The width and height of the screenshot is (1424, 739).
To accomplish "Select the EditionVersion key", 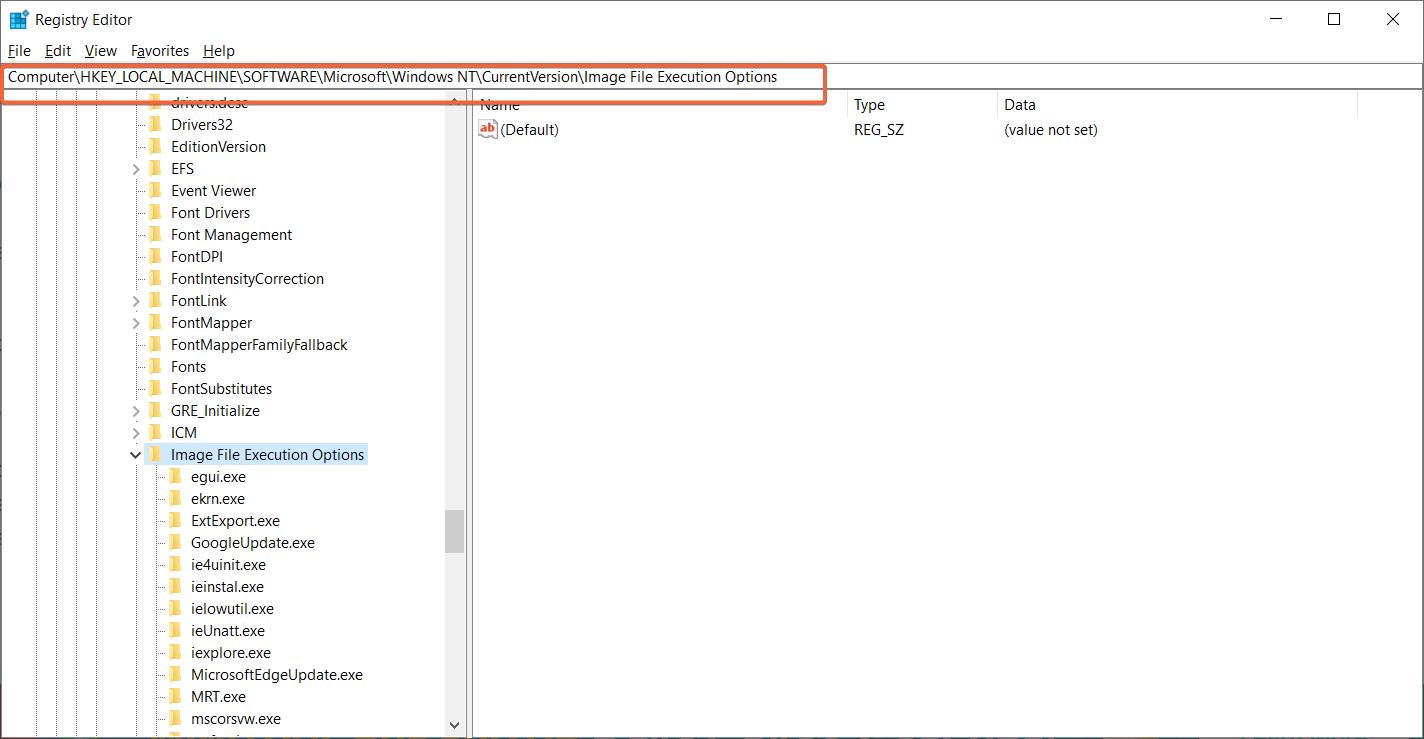I will [218, 147].
